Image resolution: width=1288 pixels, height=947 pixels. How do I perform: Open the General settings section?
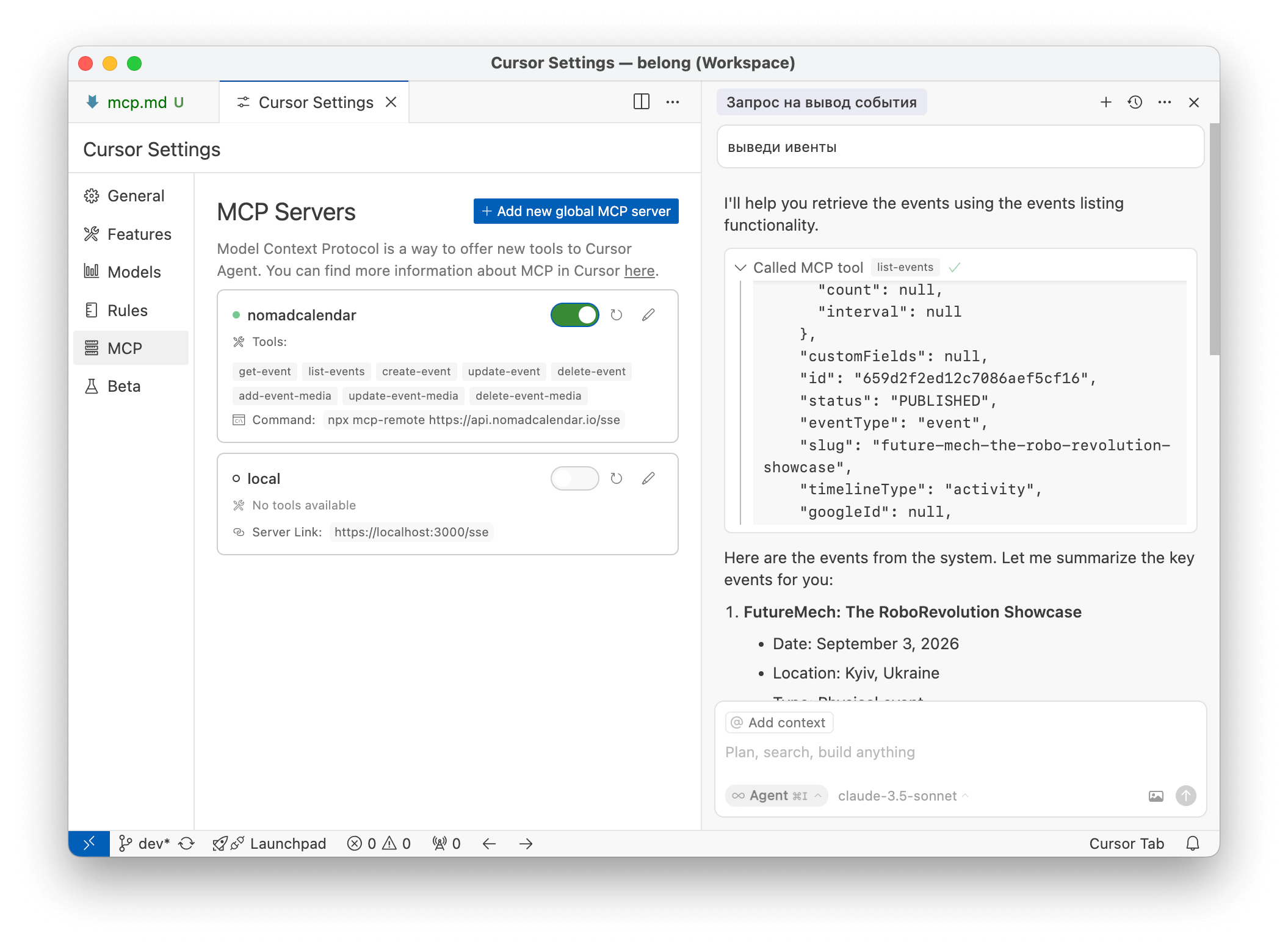tap(131, 196)
